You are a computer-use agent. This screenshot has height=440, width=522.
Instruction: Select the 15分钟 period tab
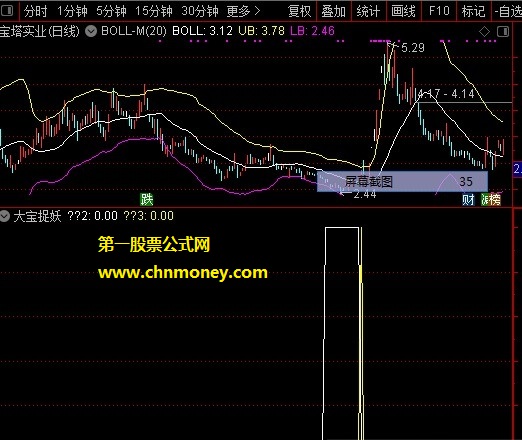[x=154, y=11]
